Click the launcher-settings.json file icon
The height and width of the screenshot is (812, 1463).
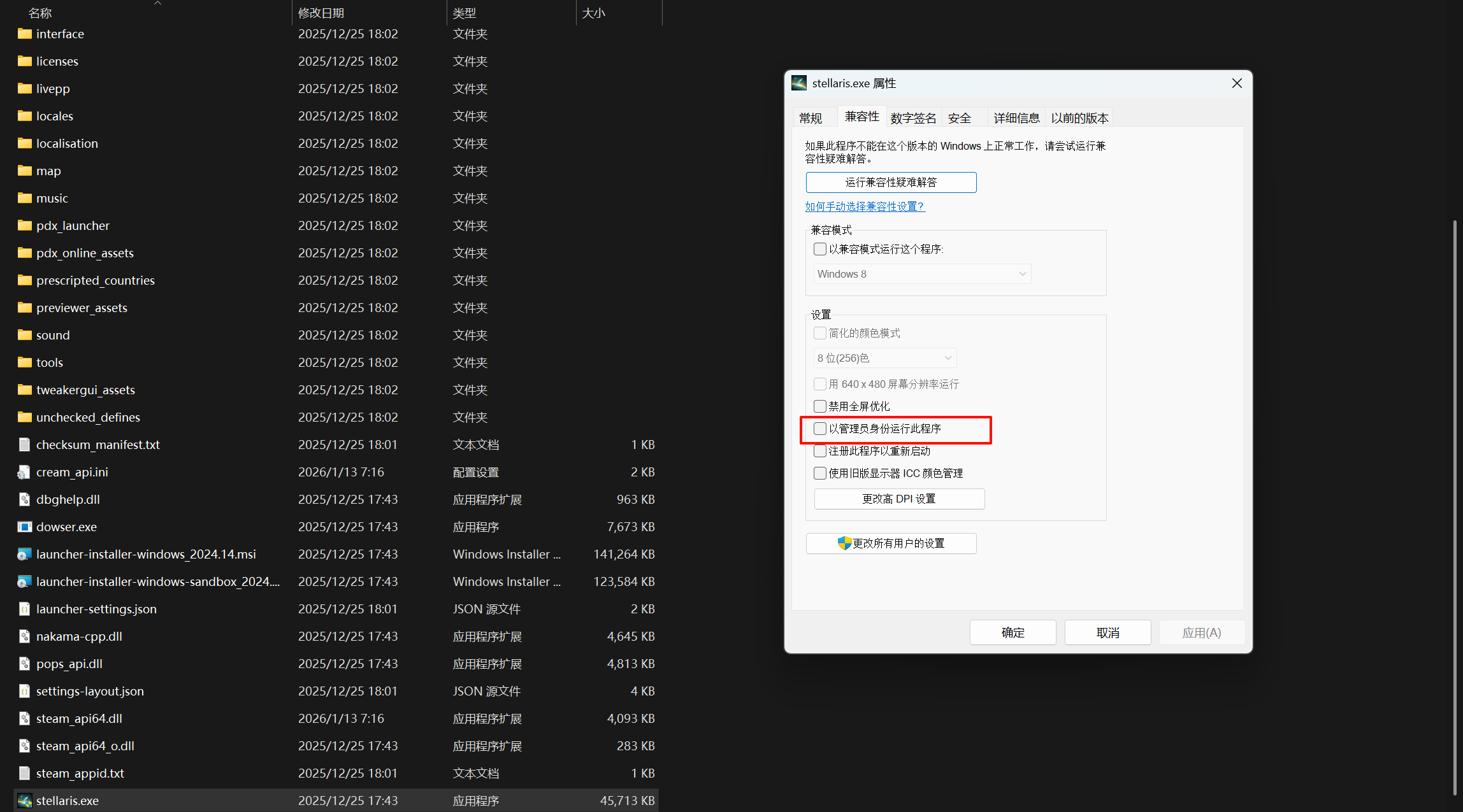click(x=24, y=609)
